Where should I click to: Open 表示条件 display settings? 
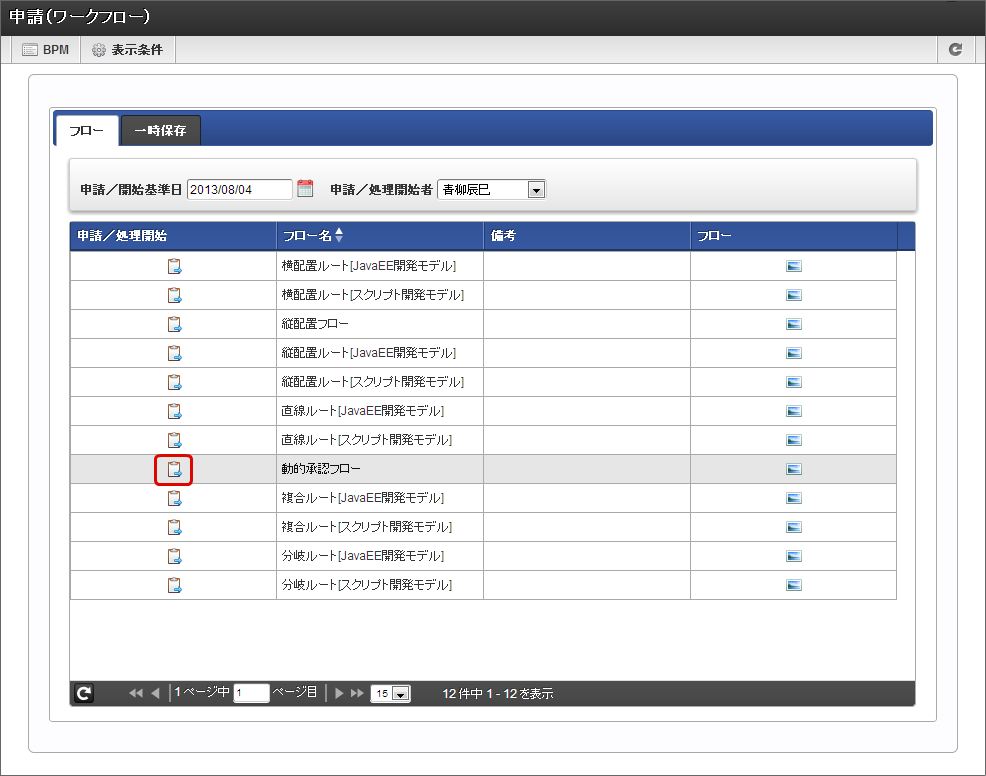point(127,49)
